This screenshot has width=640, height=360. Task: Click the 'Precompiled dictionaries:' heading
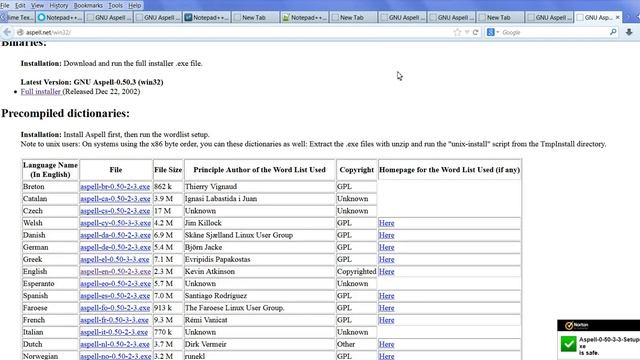tap(65, 113)
